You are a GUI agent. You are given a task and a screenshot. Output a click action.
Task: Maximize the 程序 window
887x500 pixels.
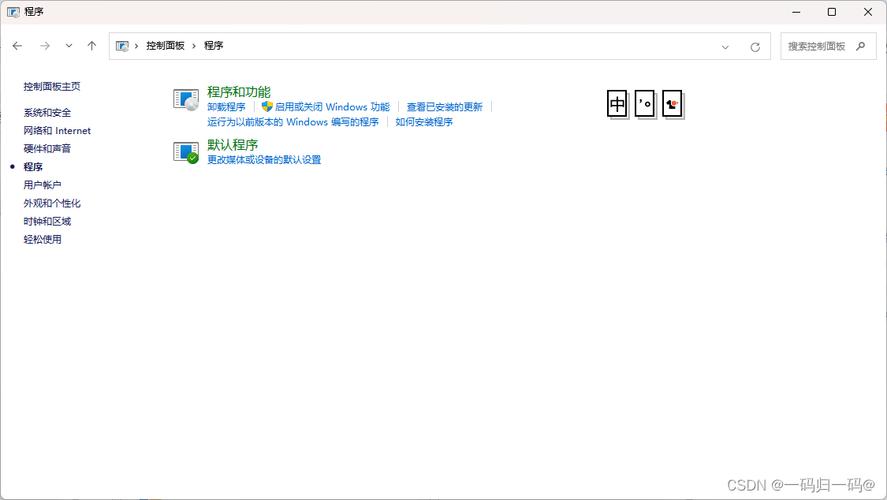pyautogui.click(x=832, y=12)
